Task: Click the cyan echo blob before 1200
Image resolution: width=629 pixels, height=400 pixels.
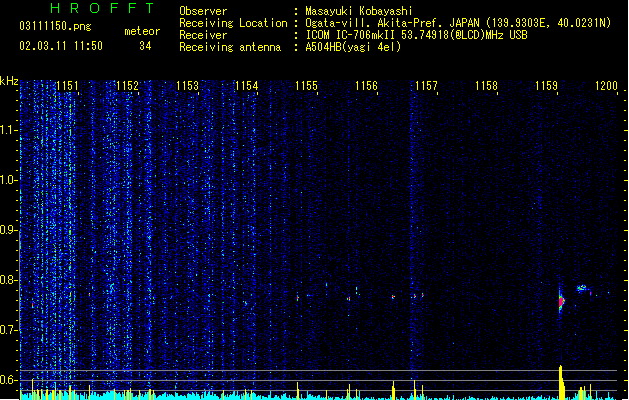Action: [x=582, y=288]
